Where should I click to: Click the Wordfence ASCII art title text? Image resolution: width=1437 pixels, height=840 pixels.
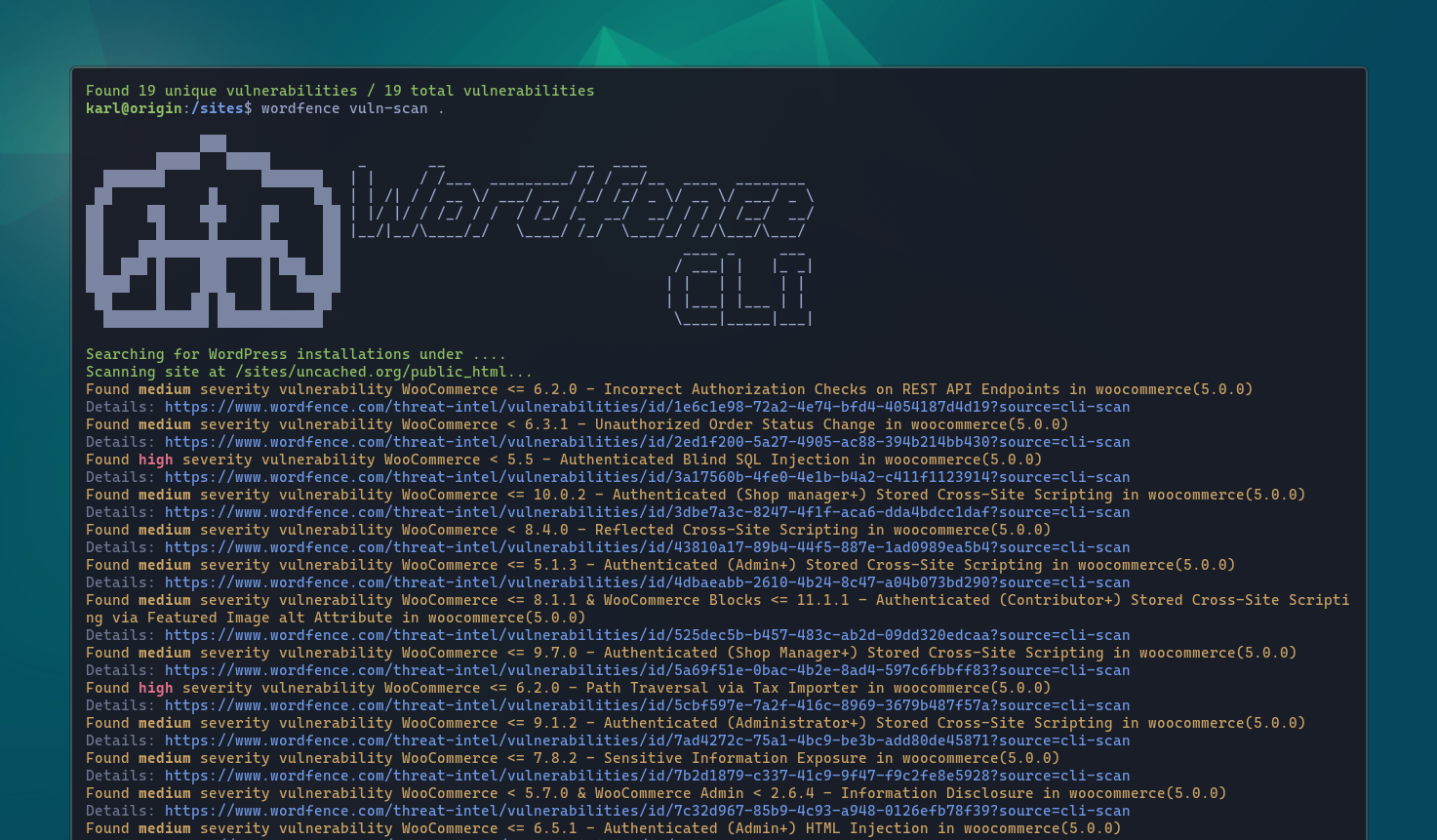point(581,201)
